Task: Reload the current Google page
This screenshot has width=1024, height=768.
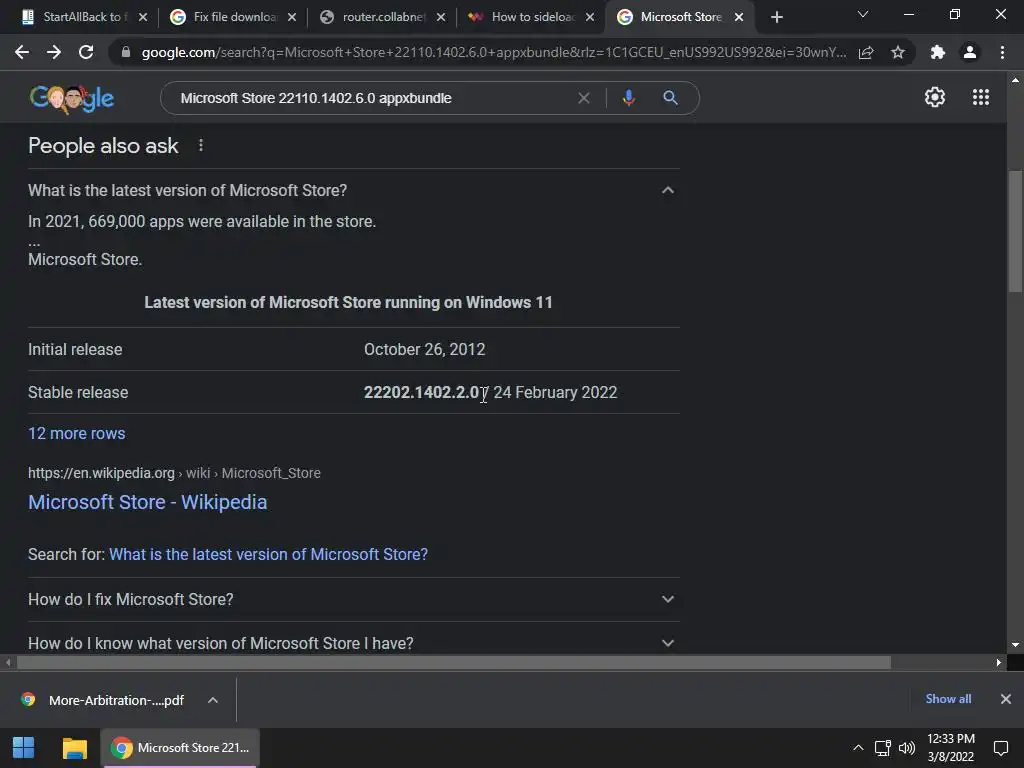Action: click(86, 52)
